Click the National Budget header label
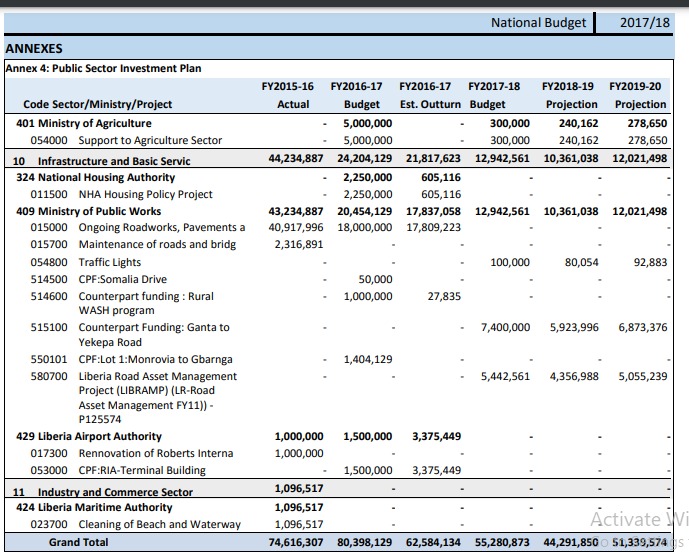 tap(538, 23)
